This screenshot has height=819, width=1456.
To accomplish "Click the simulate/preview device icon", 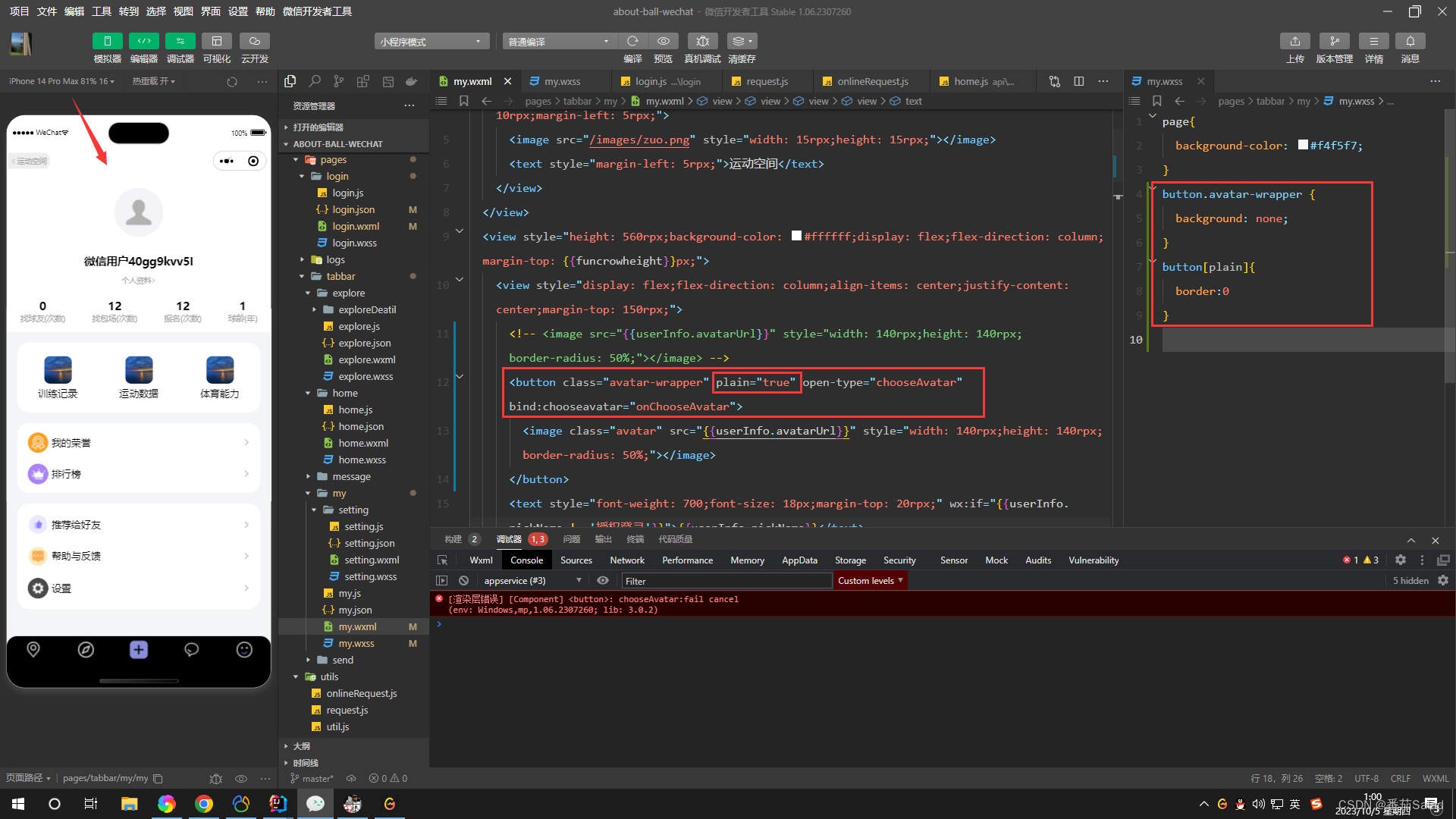I will click(x=106, y=40).
